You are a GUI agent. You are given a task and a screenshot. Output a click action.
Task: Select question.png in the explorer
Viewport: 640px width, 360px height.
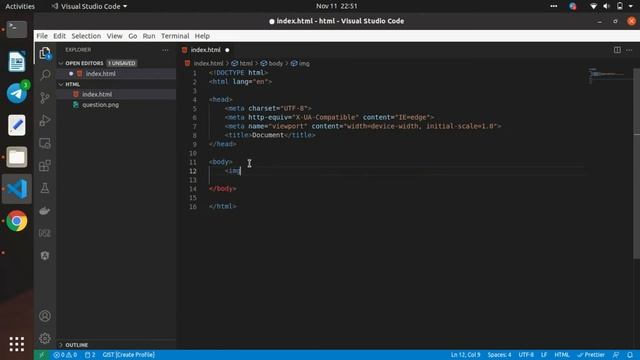click(100, 105)
